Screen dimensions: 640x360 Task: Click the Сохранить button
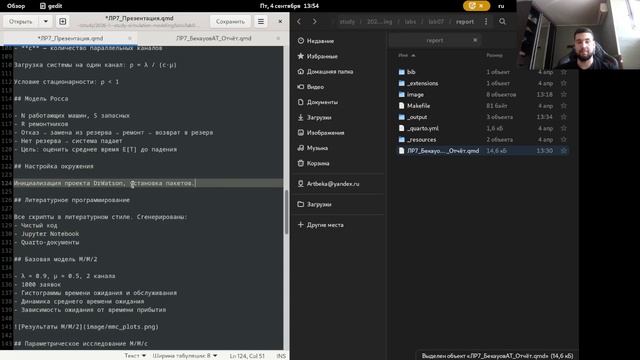click(230, 21)
